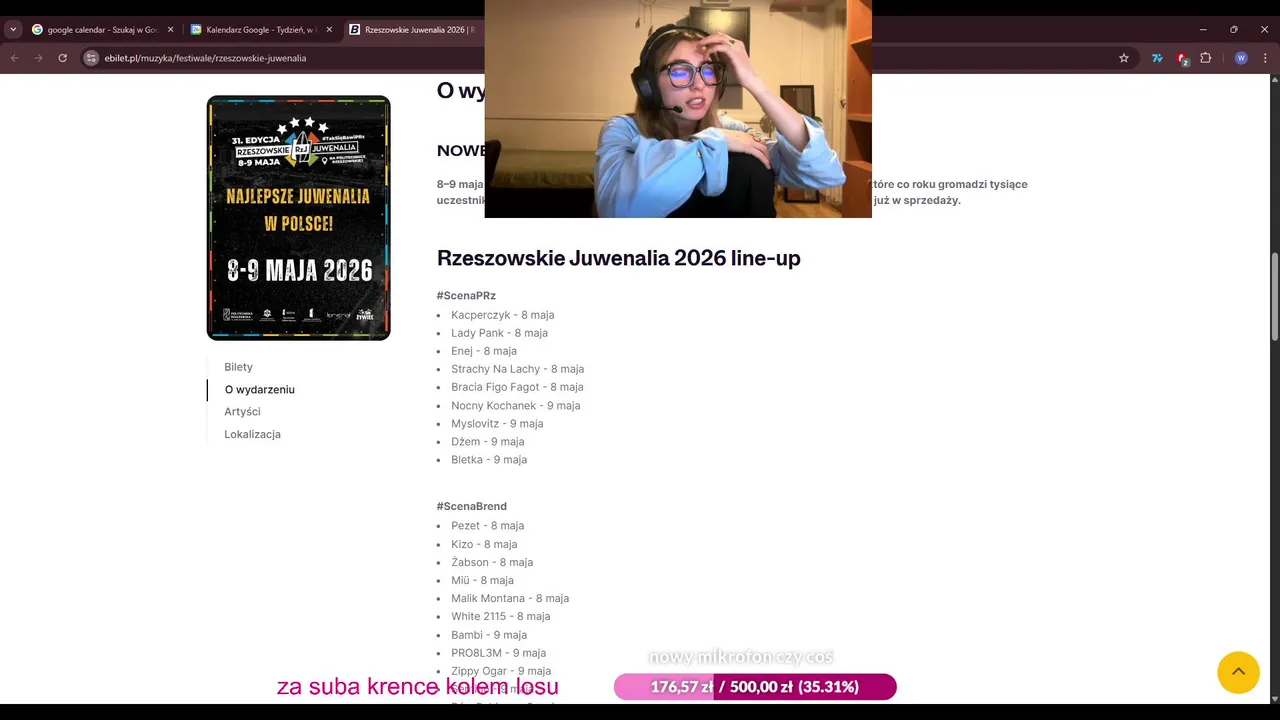1280x720 pixels.
Task: Click 'Bracia Figo Fagot - 8 maja'
Action: [517, 387]
